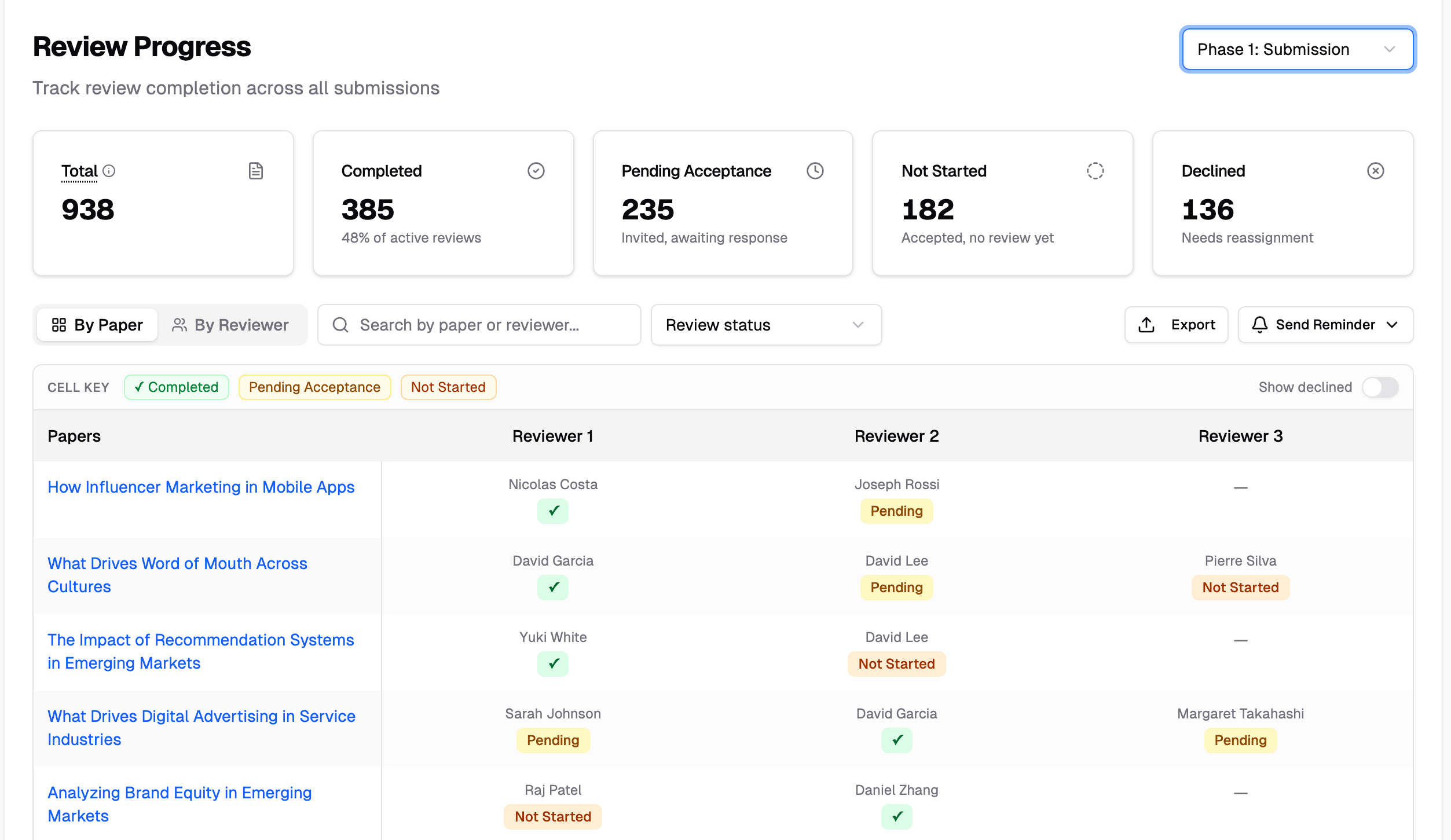Click reviewer name Raj Patel
This screenshot has height=840, width=1451.
pos(553,790)
